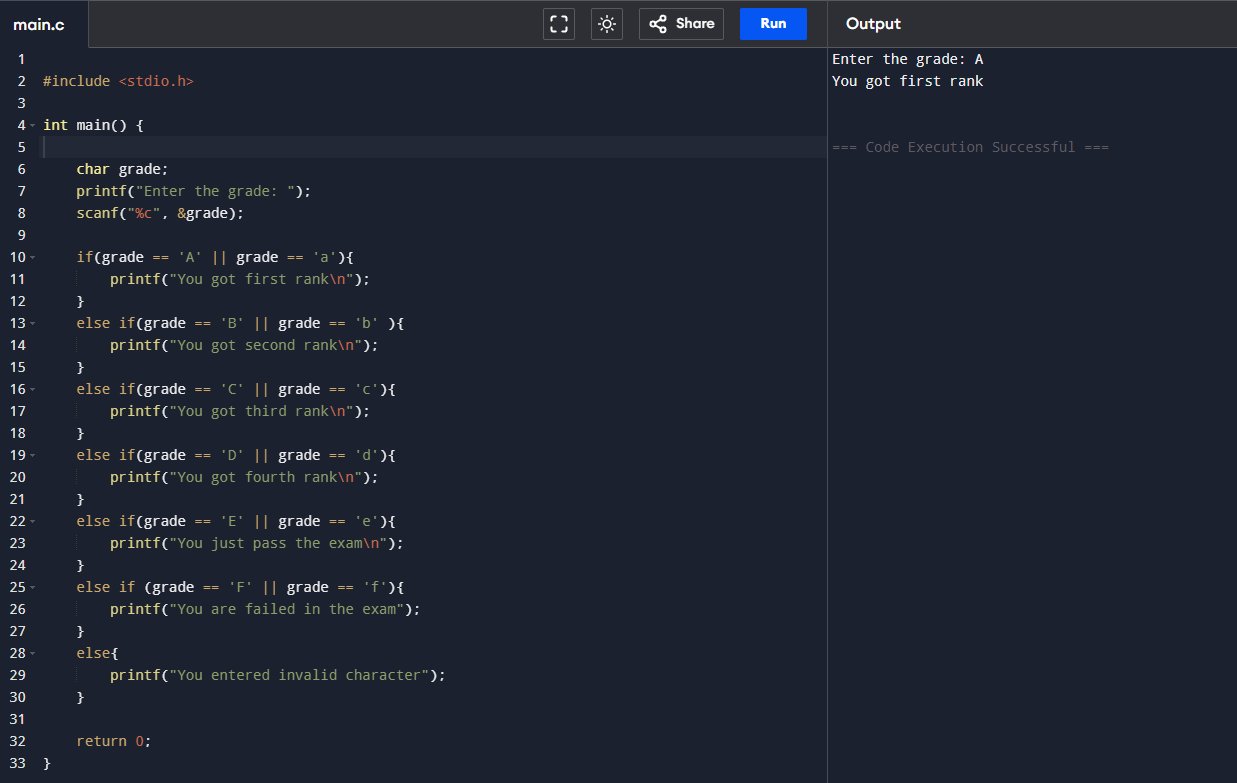Collapse the else block on line 28
This screenshot has height=783, width=1237.
(x=33, y=654)
